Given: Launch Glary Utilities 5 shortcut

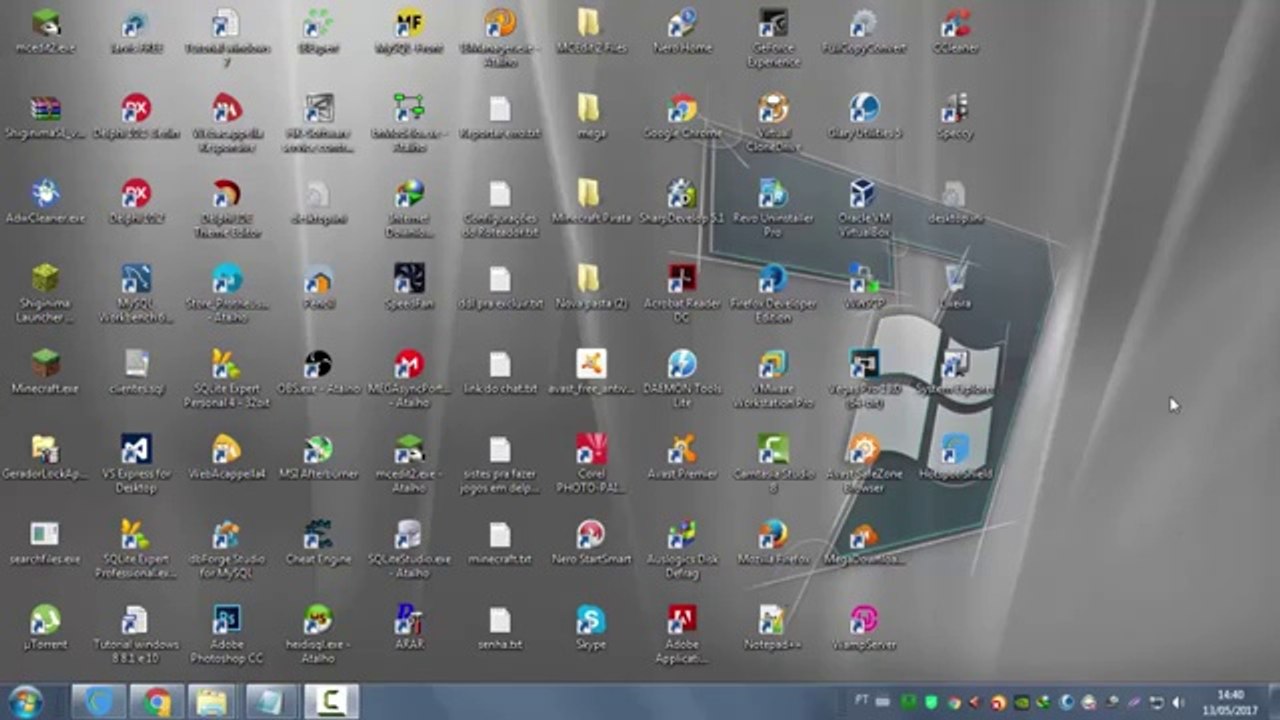Looking at the screenshot, I should tap(864, 116).
